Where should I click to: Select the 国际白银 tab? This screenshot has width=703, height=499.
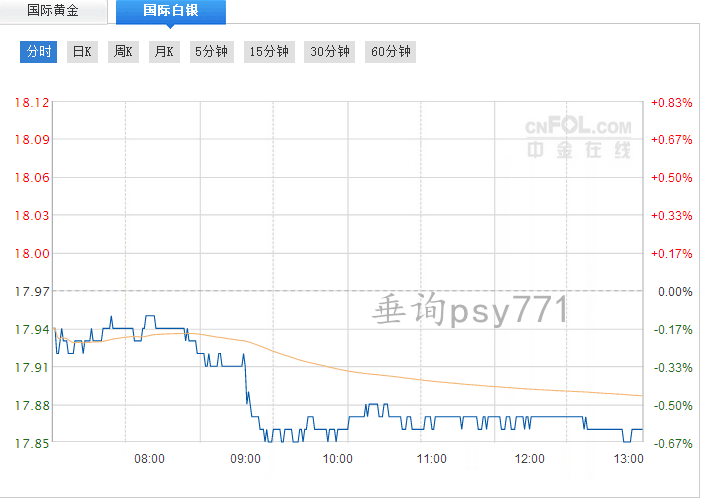[x=171, y=11]
